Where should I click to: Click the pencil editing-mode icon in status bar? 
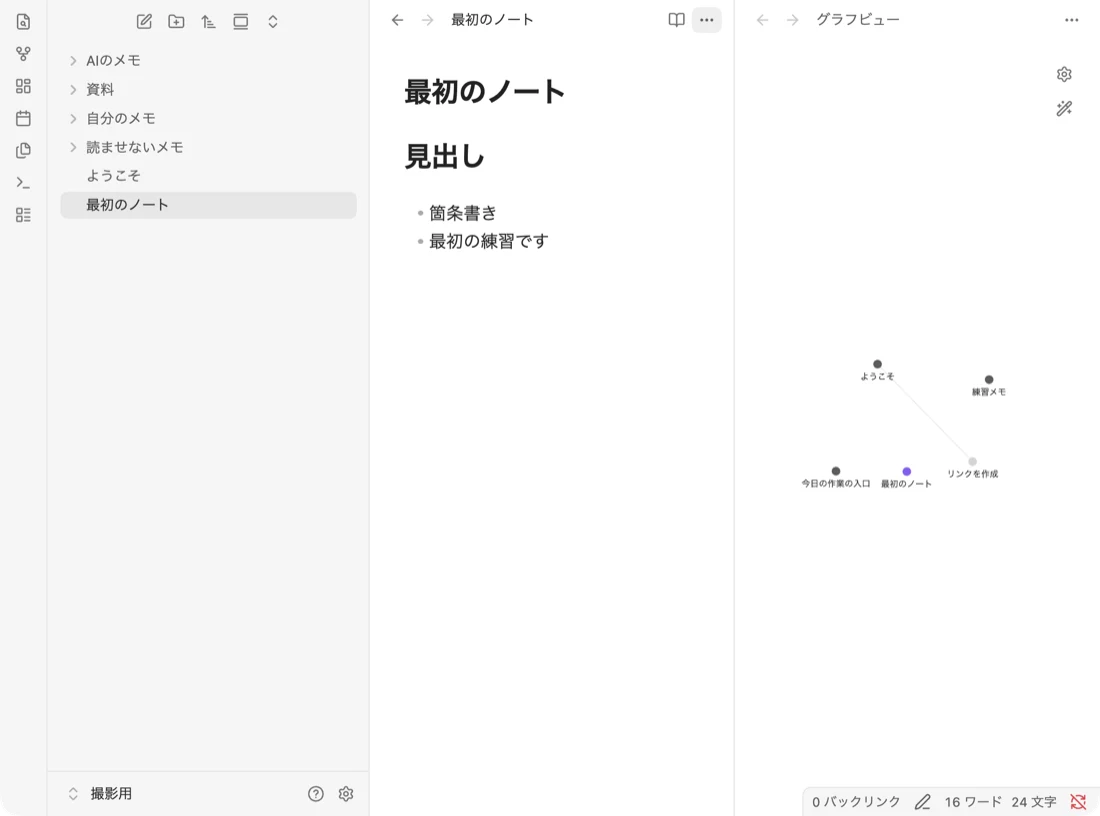click(923, 801)
